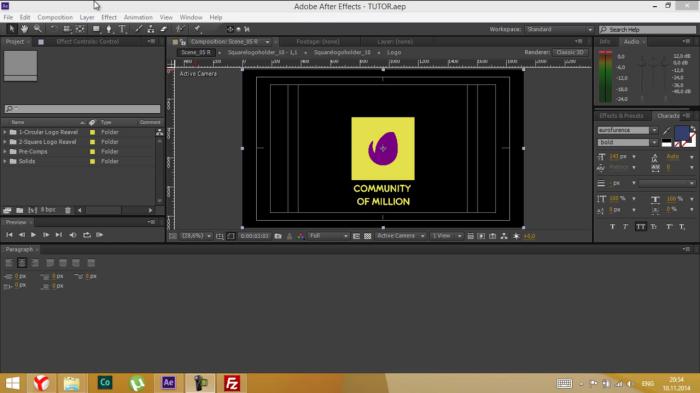The width and height of the screenshot is (700, 393).
Task: Select the Pen tool
Action: pyautogui.click(x=109, y=29)
